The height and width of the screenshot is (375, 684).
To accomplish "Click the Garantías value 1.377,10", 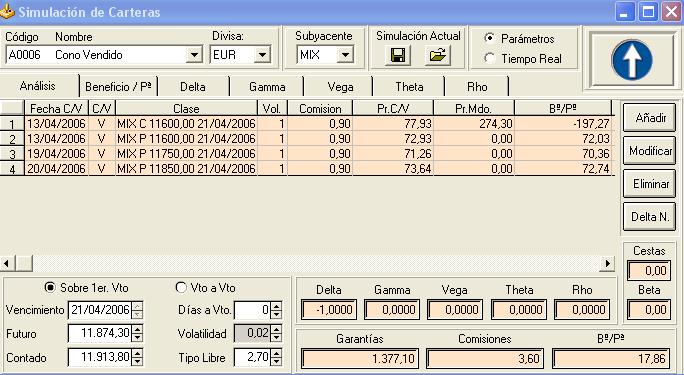I will click(x=360, y=358).
